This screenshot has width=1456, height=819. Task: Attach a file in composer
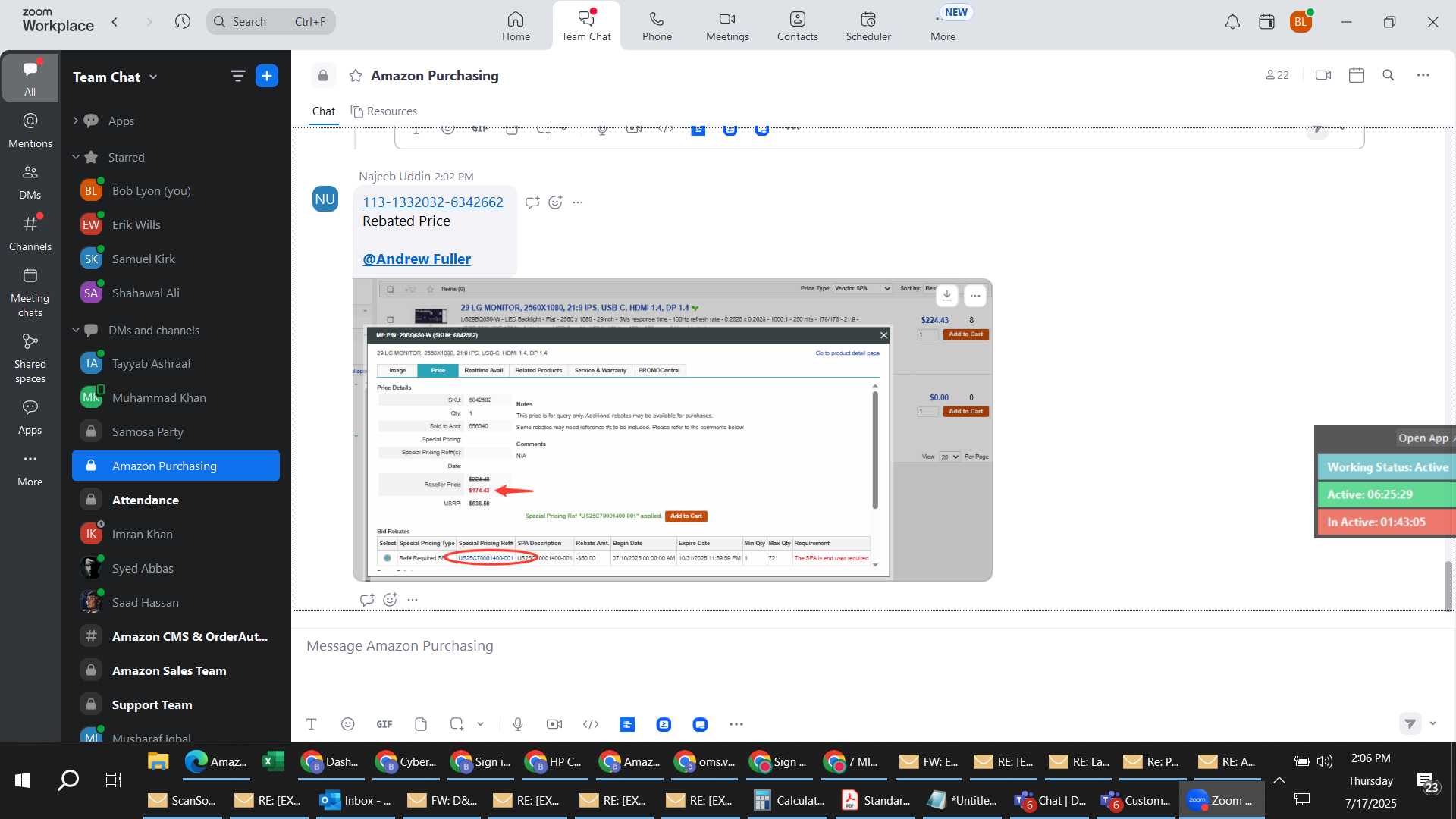point(421,724)
